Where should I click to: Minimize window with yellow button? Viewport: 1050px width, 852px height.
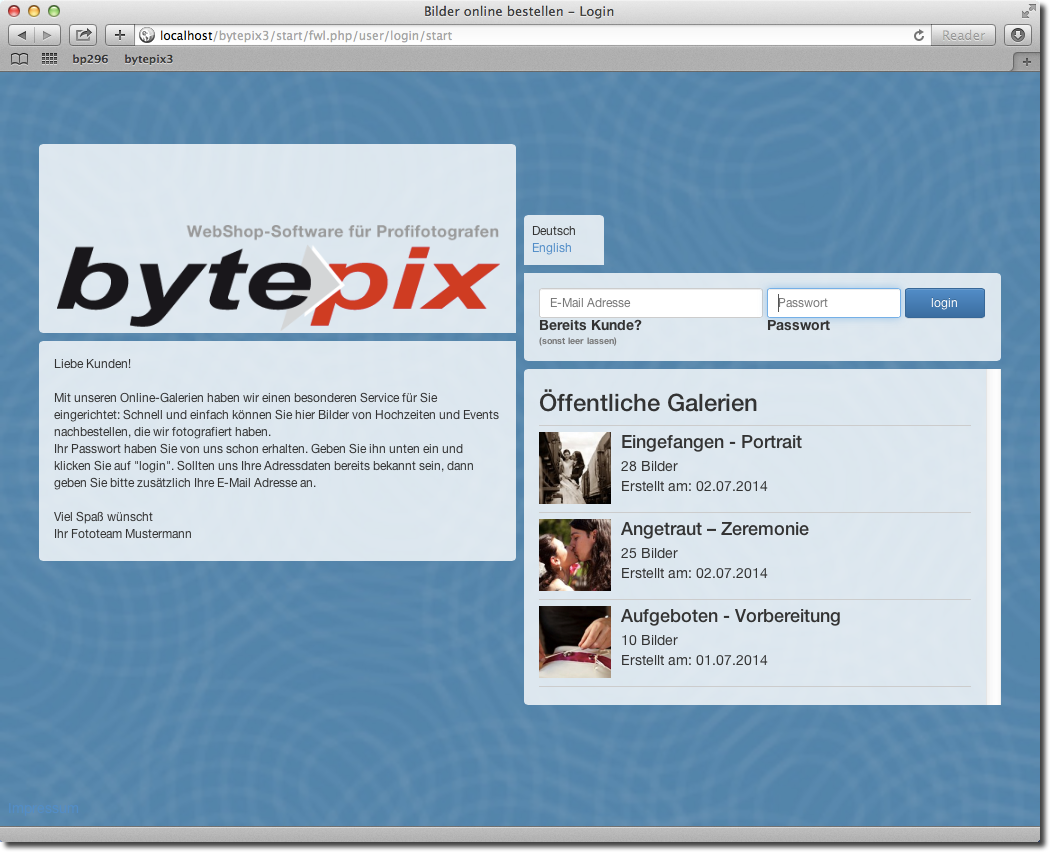[34, 11]
